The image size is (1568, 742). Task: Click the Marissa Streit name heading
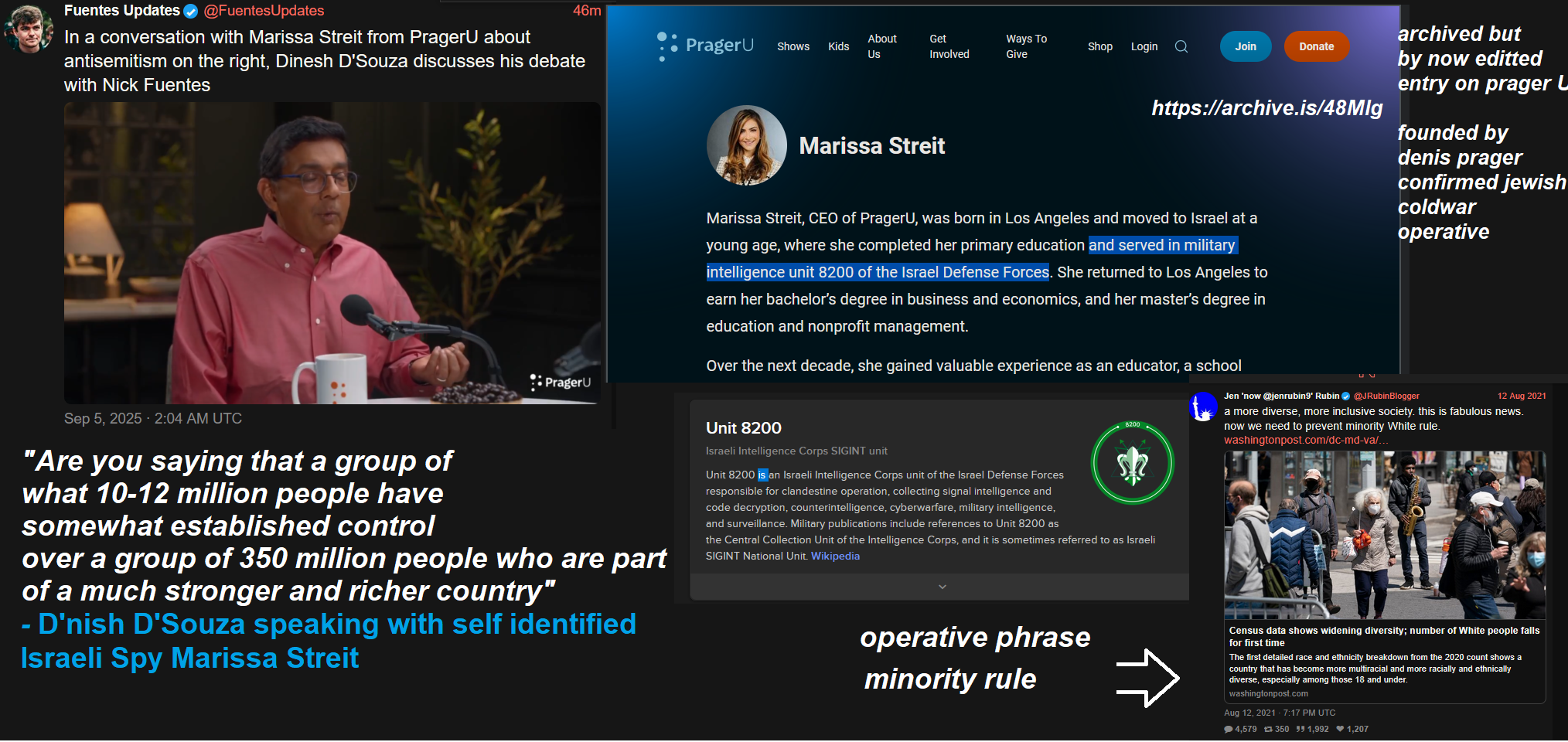tap(872, 145)
